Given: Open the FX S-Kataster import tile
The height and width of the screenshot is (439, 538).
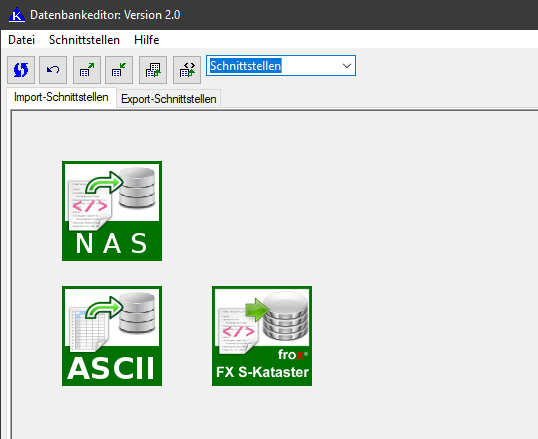Looking at the screenshot, I should tap(262, 336).
